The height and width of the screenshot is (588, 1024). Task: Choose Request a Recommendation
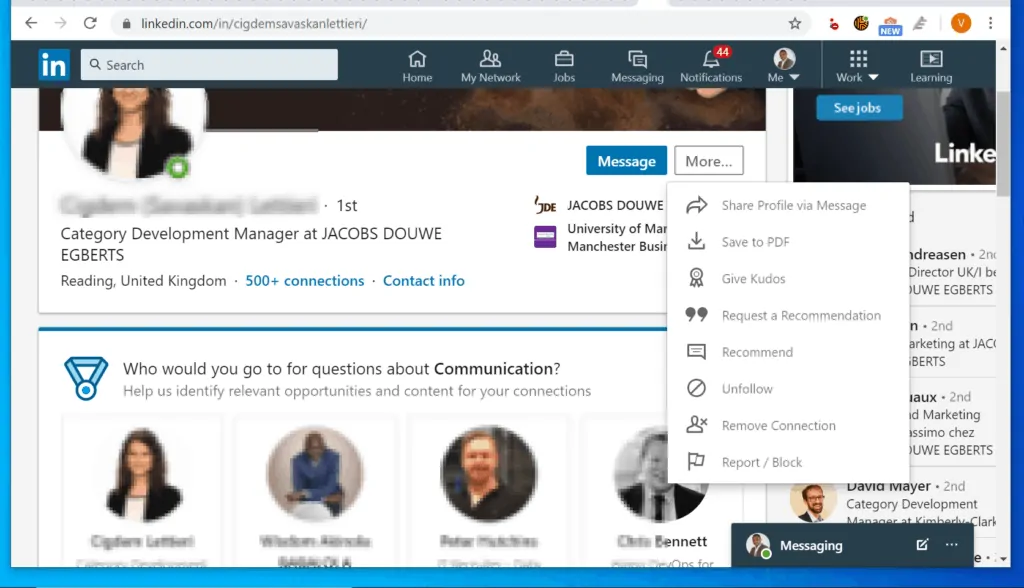click(788, 316)
